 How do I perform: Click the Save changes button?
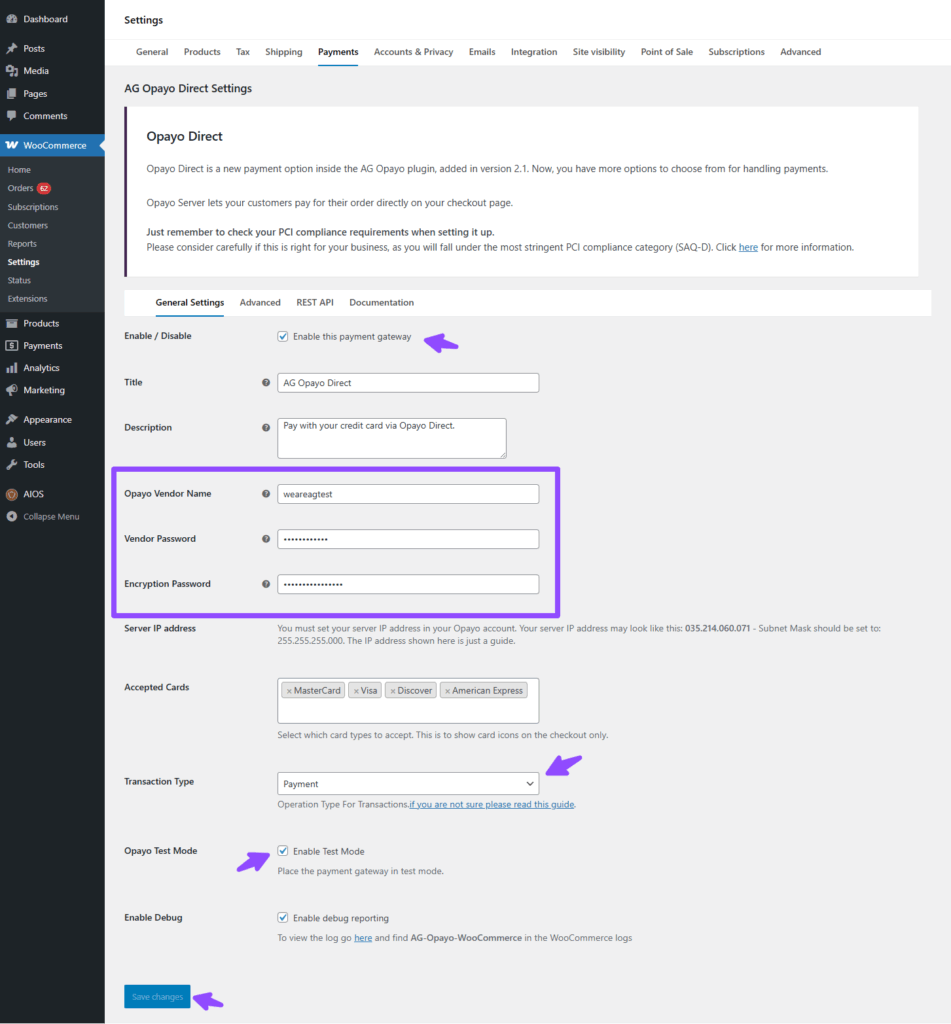pos(157,997)
